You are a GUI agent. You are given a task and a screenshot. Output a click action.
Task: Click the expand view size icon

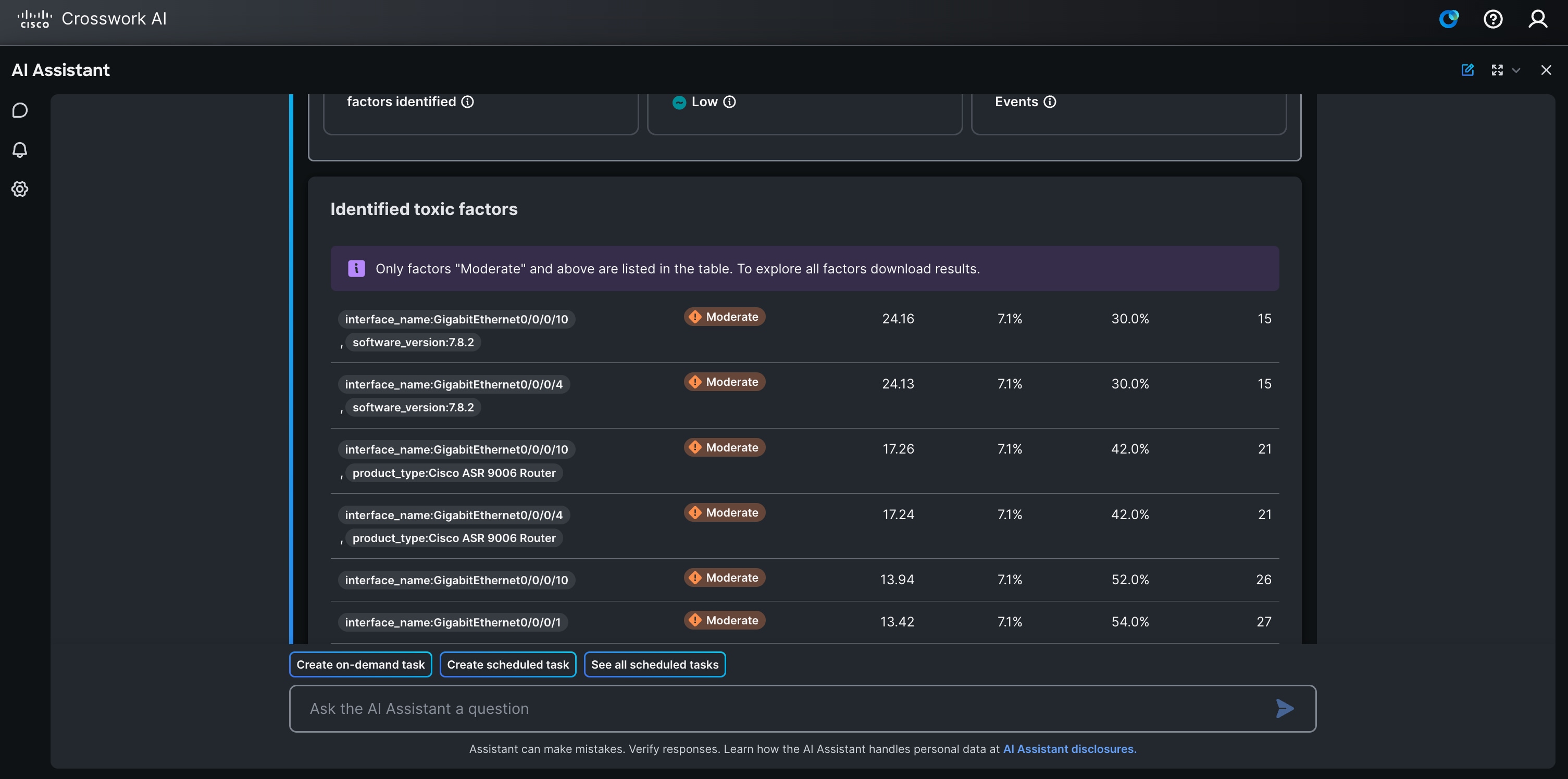(1497, 70)
